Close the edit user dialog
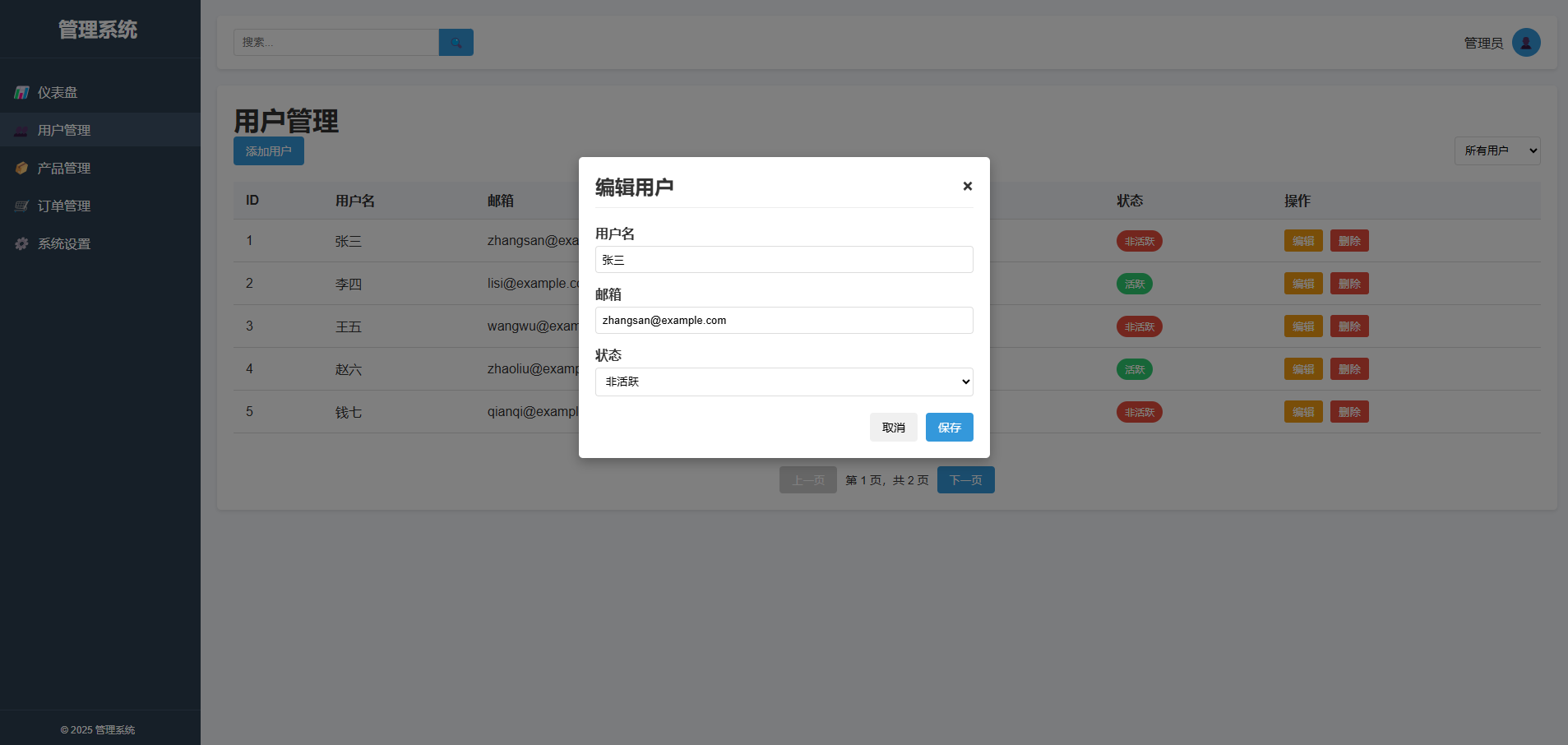Image resolution: width=1568 pixels, height=745 pixels. (967, 187)
